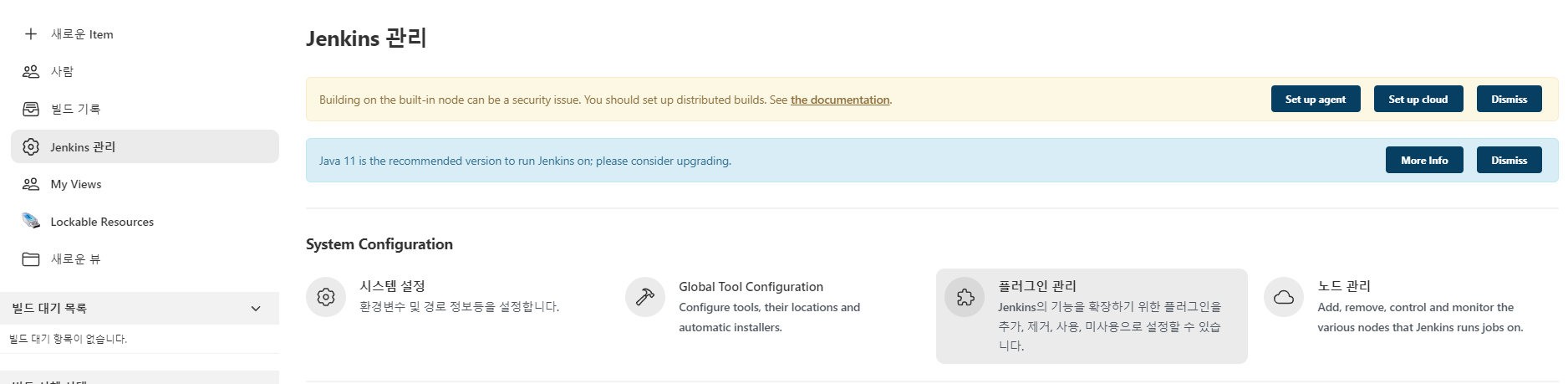Click the Set up cloud button
1568x384 pixels.
(1418, 99)
